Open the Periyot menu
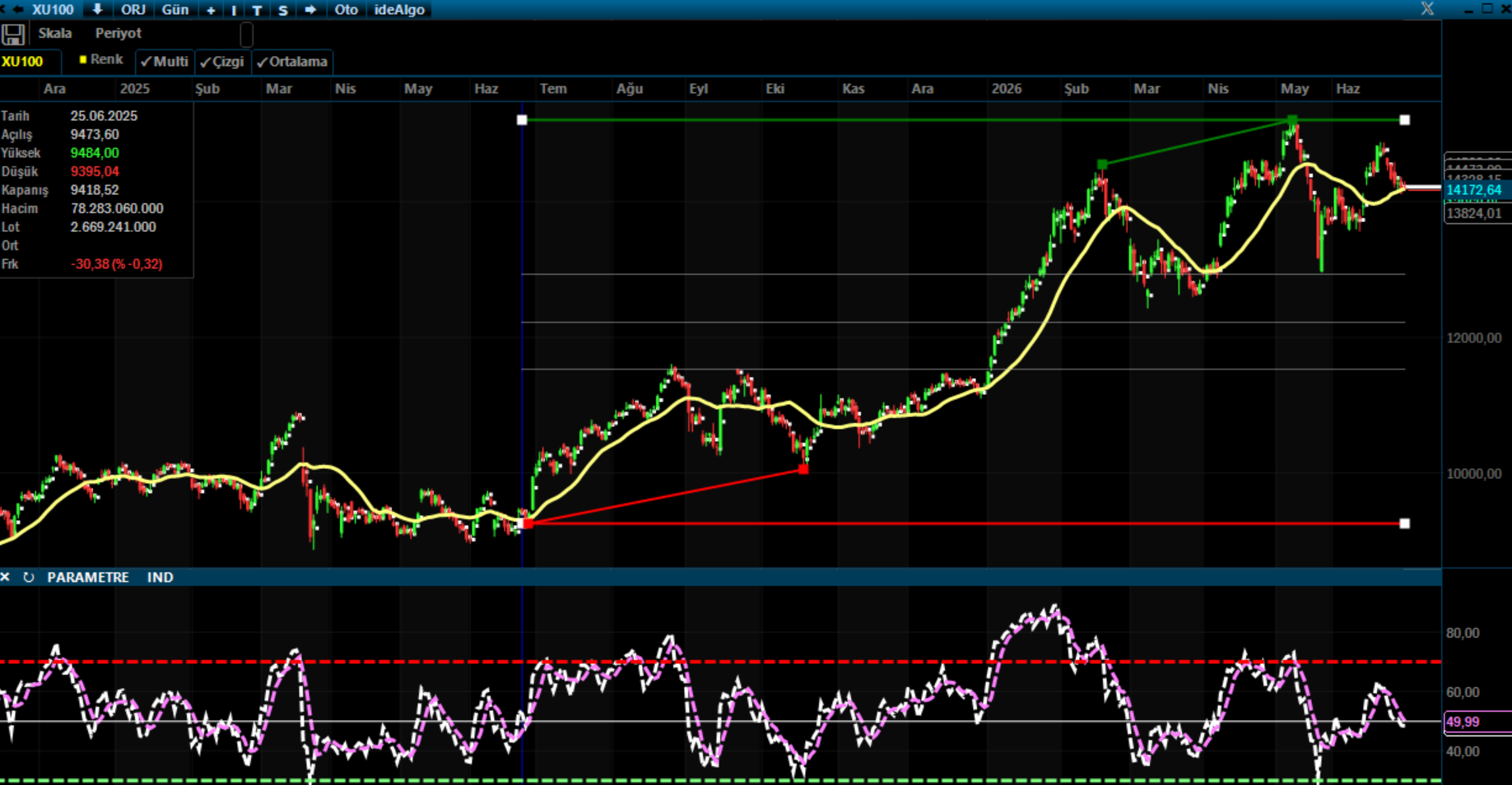 pos(119,33)
